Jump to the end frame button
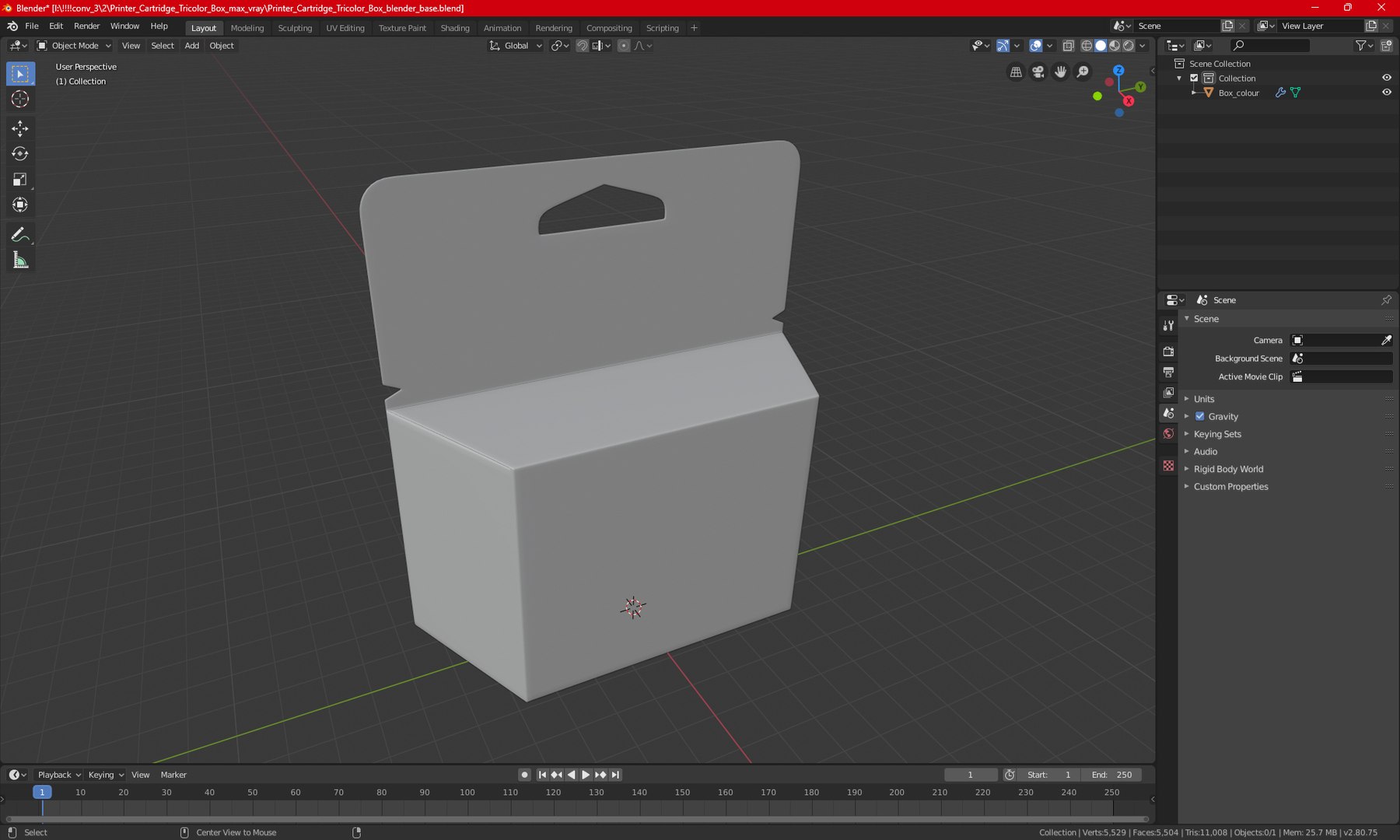The height and width of the screenshot is (840, 1400). (x=615, y=775)
